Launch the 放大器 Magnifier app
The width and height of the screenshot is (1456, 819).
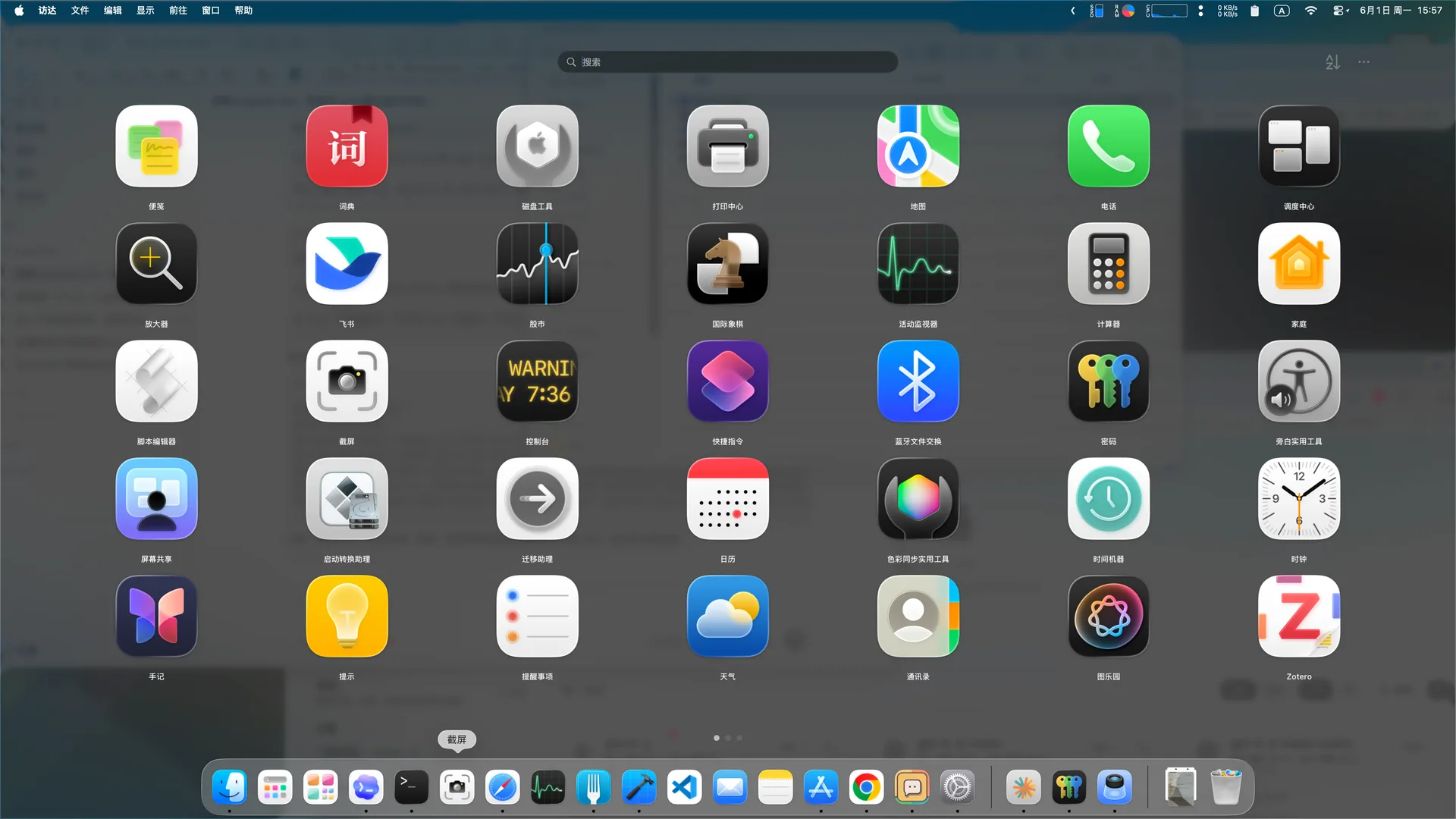[156, 264]
